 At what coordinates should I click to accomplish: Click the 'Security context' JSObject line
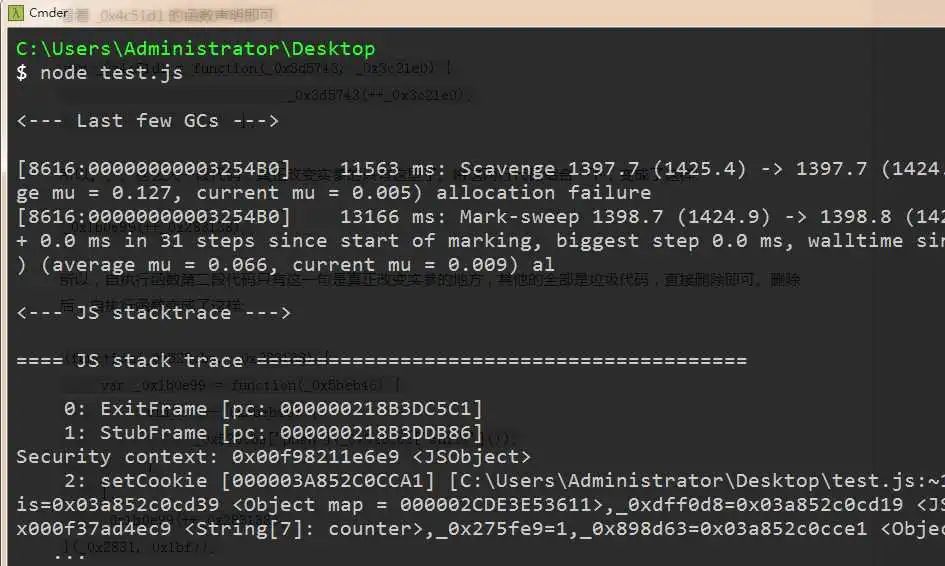click(x=273, y=457)
